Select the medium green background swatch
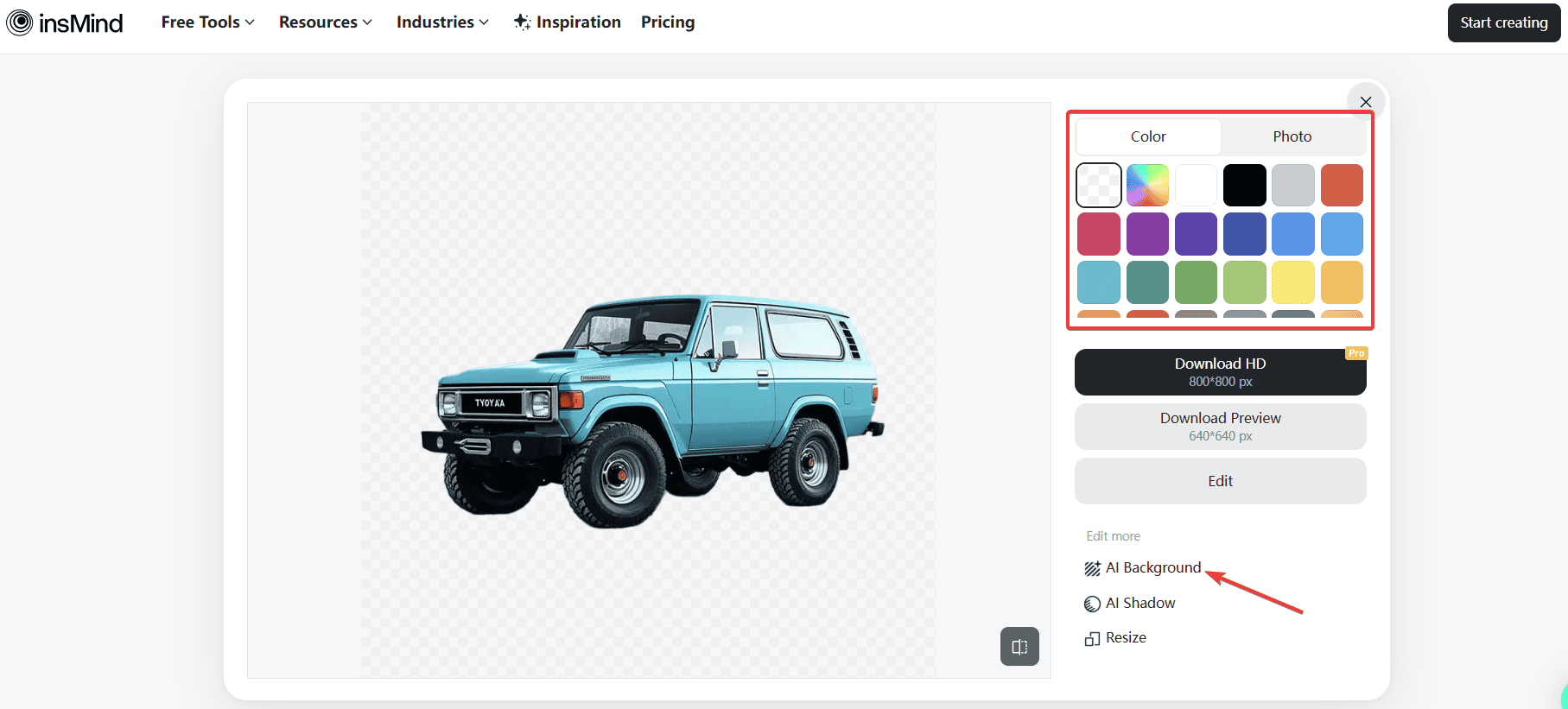1568x709 pixels. click(1196, 282)
